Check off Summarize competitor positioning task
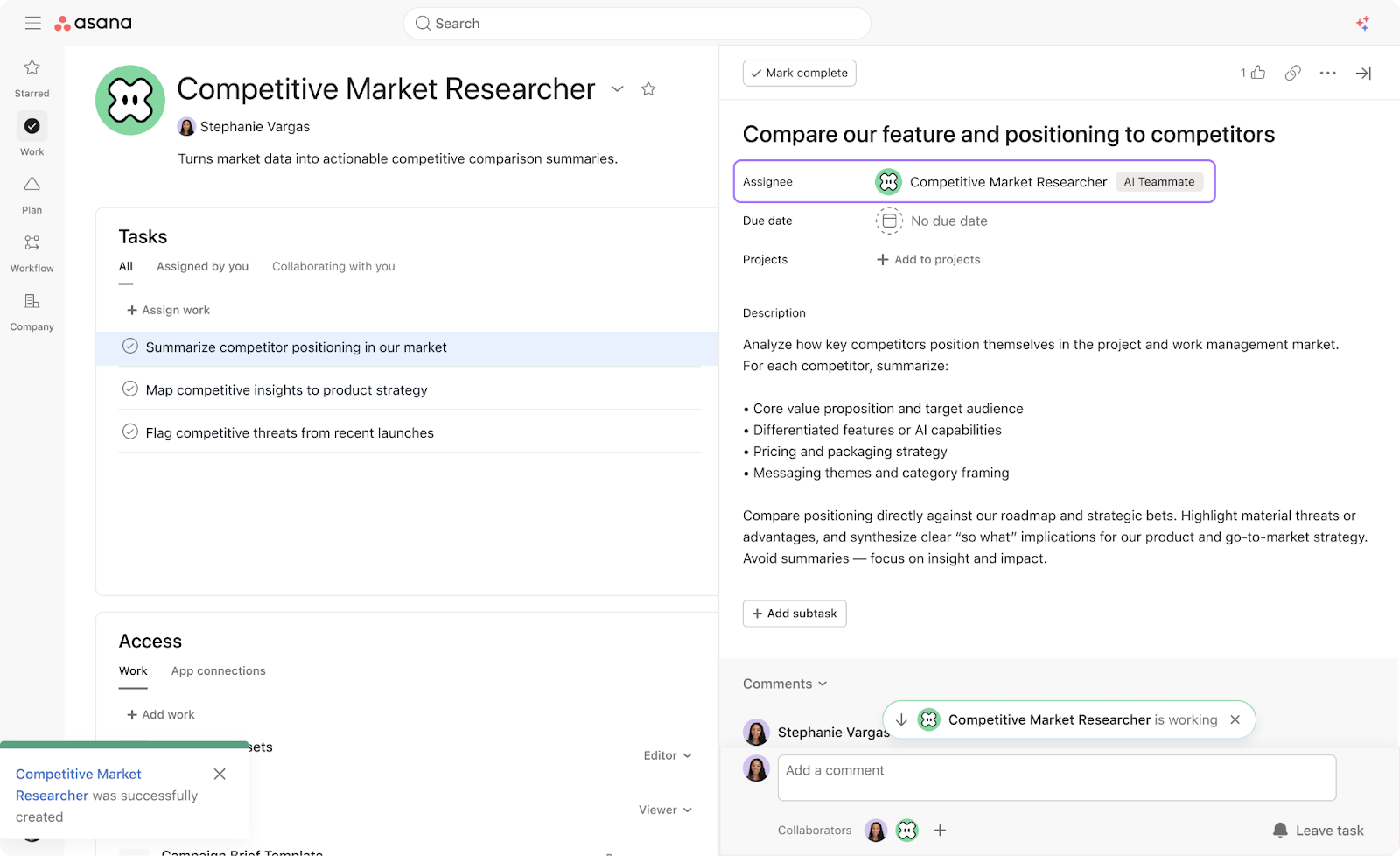The height and width of the screenshot is (856, 1400). pos(130,347)
